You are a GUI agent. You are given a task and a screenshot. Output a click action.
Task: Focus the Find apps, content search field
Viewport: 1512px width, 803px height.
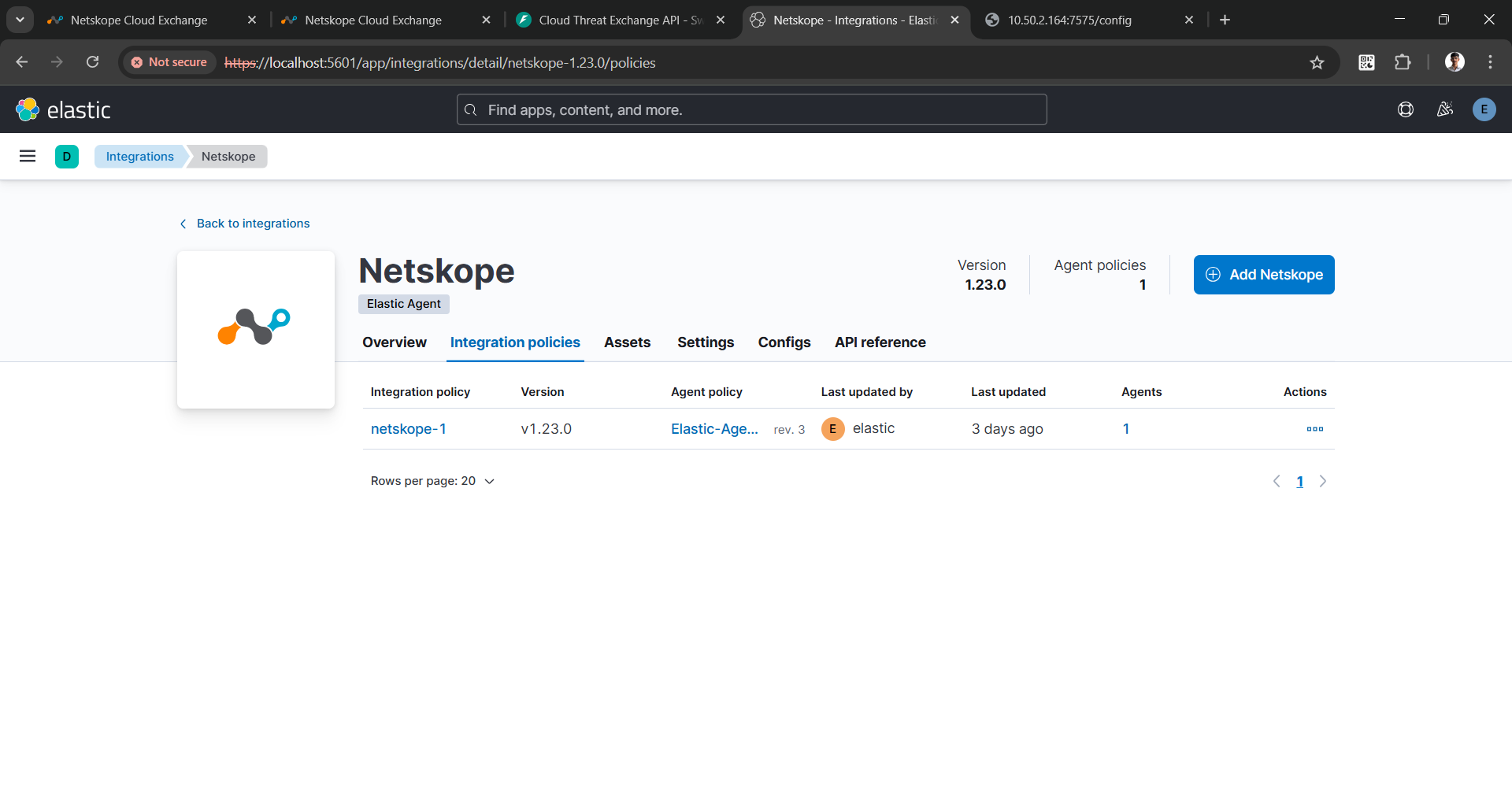[x=752, y=110]
